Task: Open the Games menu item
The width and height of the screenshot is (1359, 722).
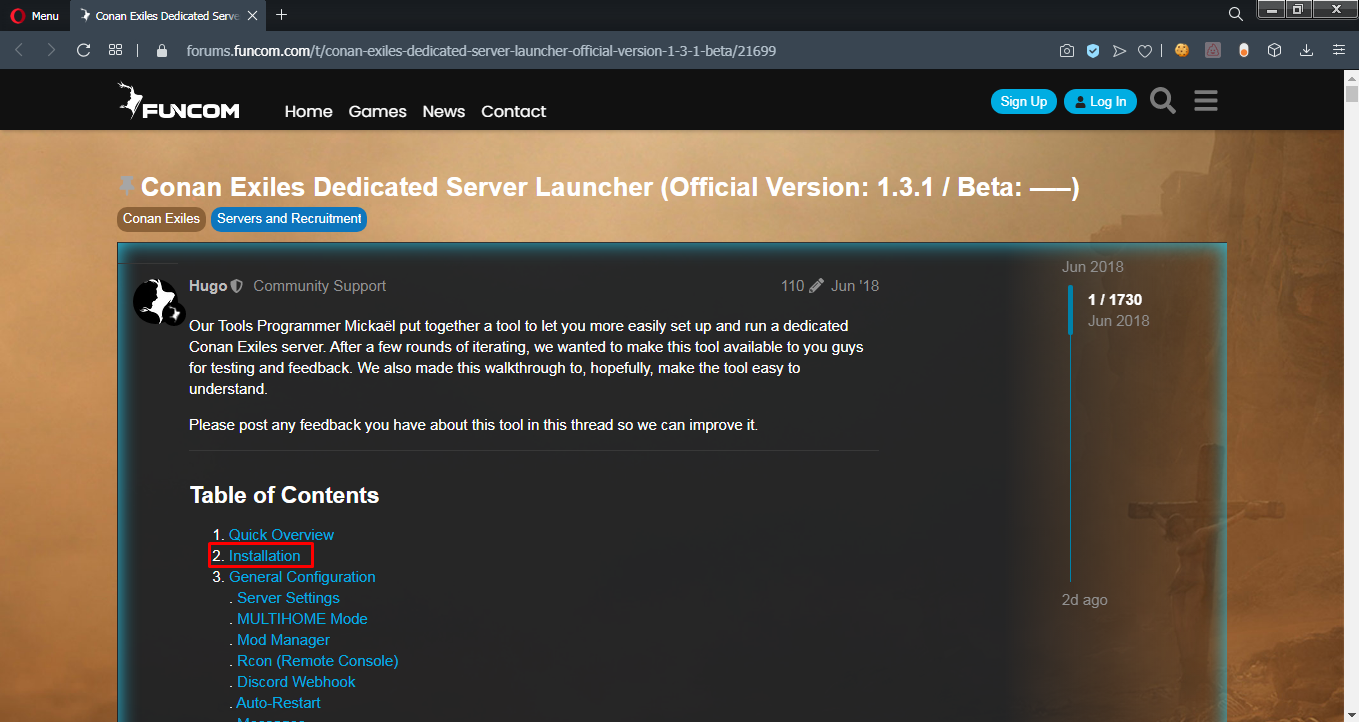Action: coord(377,111)
